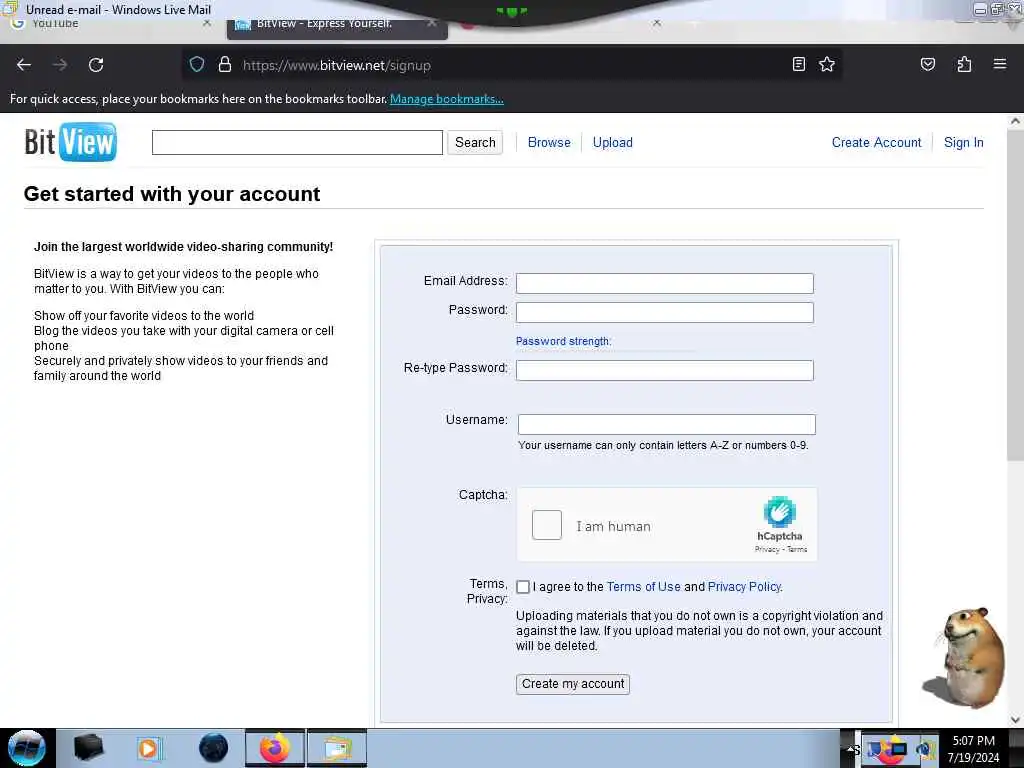This screenshot has width=1024, height=768.
Task: Click the Create my account button
Action: pos(573,684)
